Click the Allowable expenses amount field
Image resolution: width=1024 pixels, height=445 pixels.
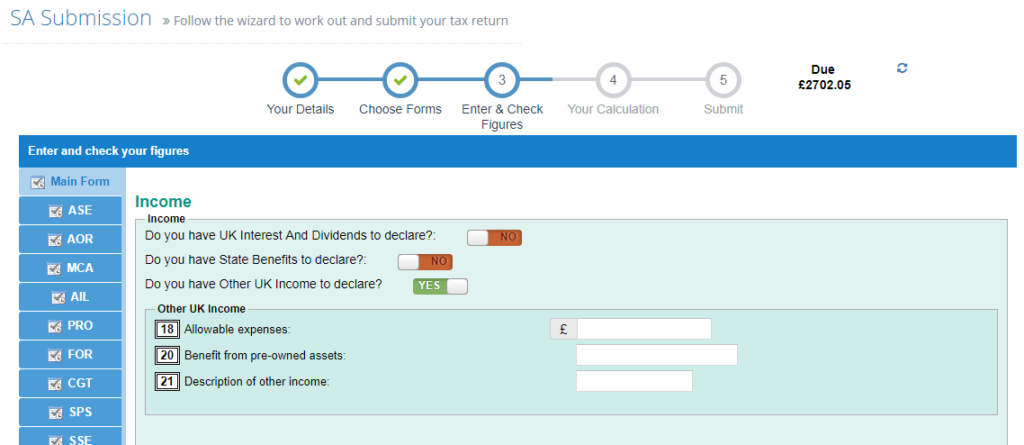click(644, 329)
